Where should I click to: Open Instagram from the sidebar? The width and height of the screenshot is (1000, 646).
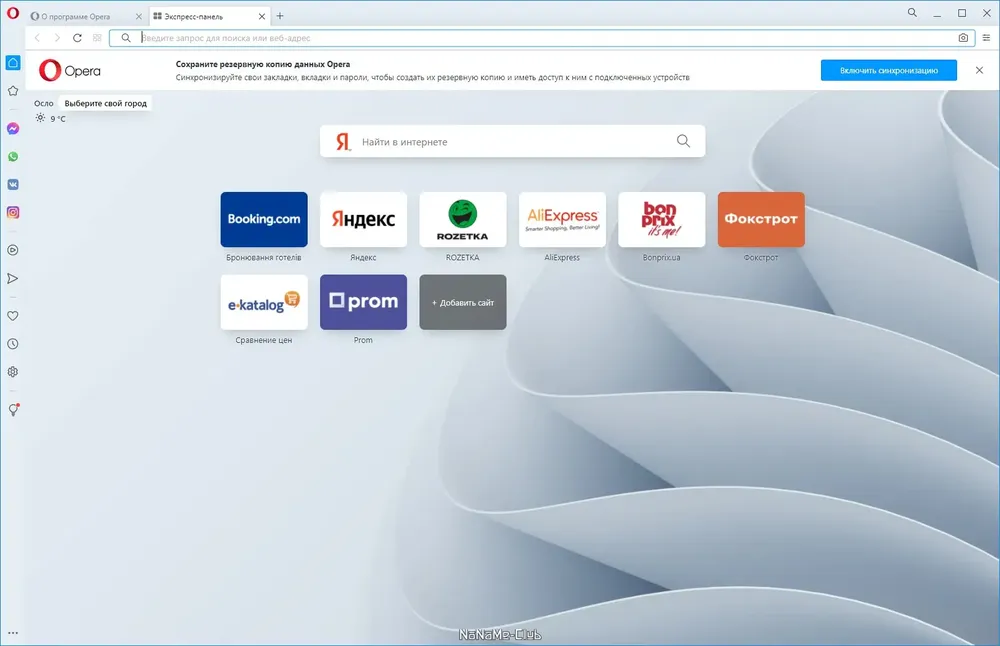click(x=13, y=212)
